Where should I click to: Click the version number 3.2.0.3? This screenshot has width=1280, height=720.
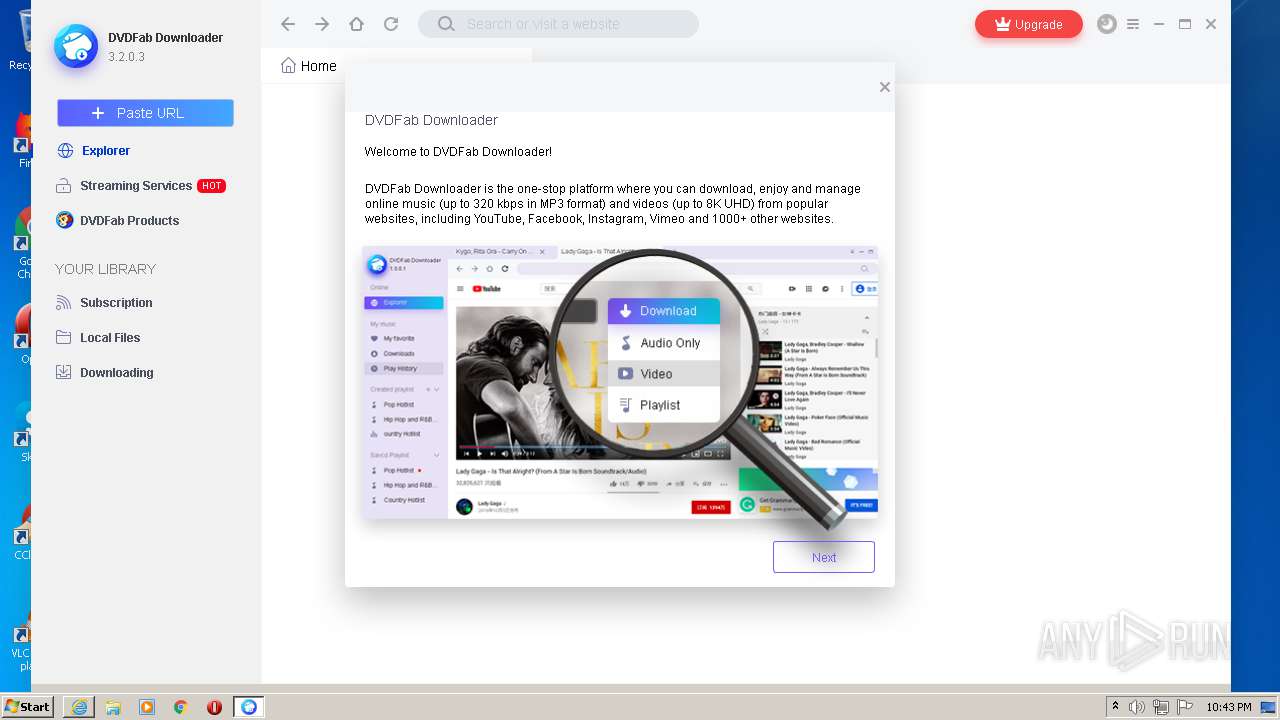tap(127, 57)
